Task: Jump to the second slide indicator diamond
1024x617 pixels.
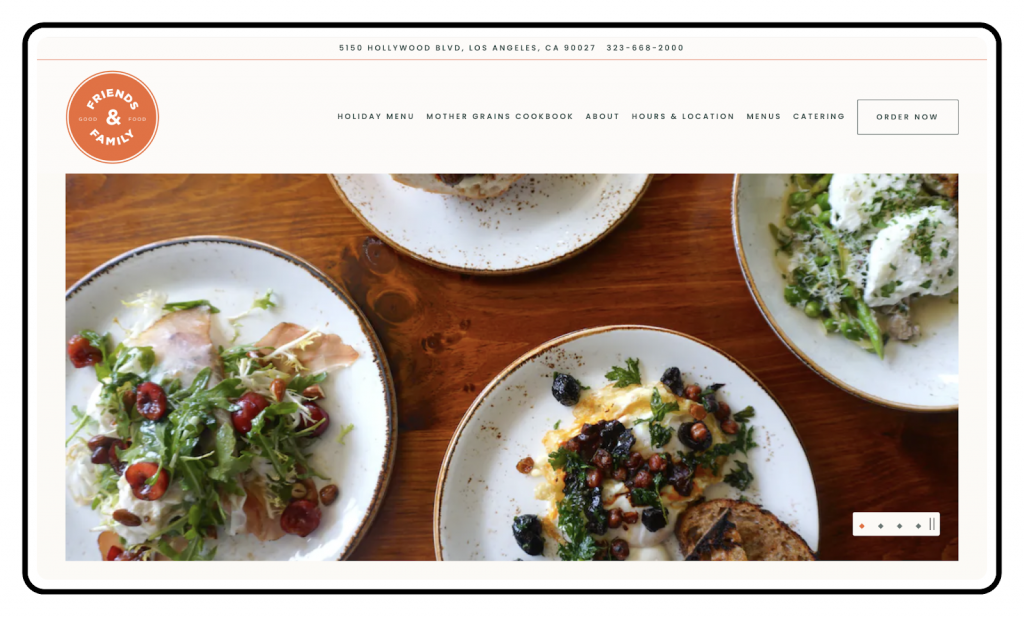Action: [881, 526]
